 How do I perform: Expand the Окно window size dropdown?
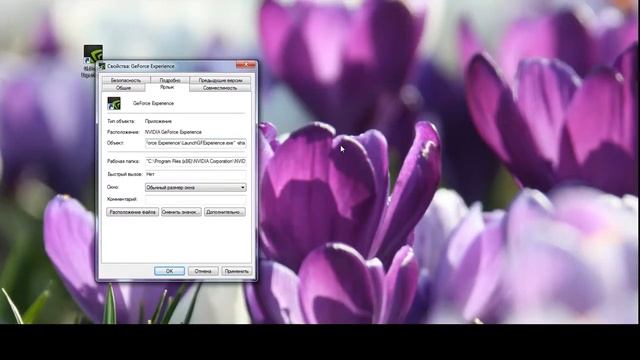point(196,187)
